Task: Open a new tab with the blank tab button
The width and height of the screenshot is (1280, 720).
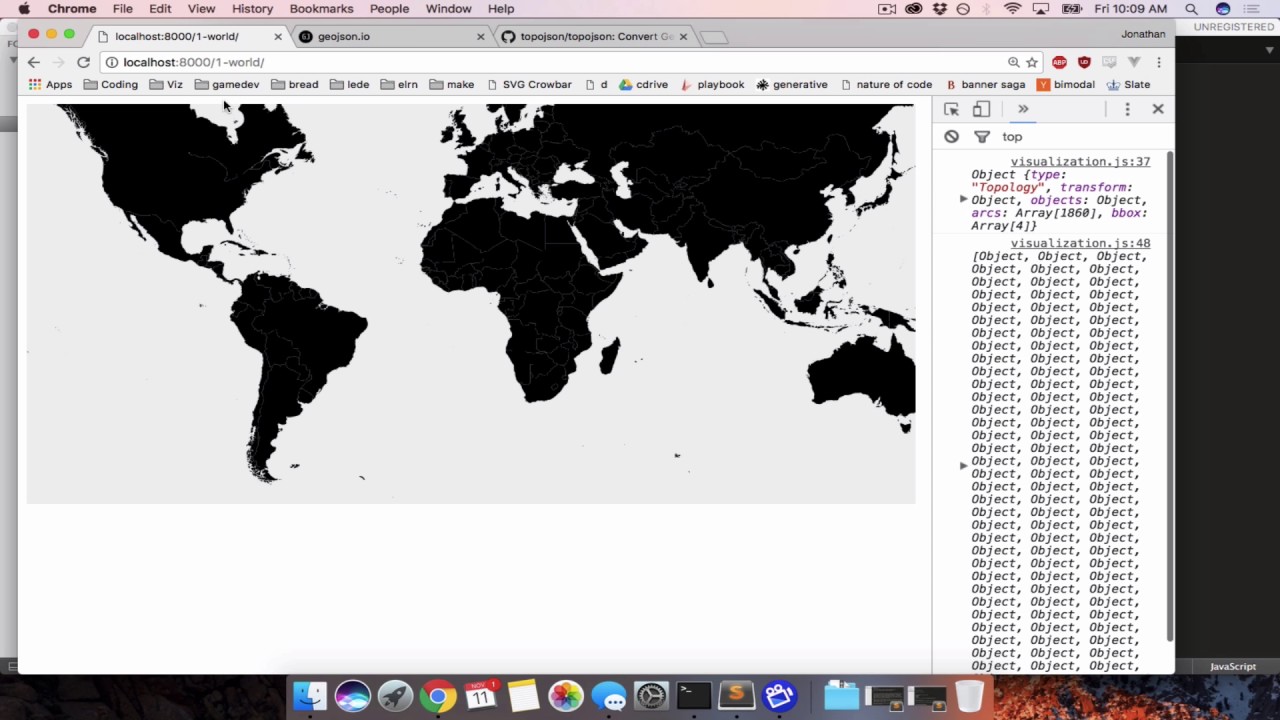Action: coord(713,37)
